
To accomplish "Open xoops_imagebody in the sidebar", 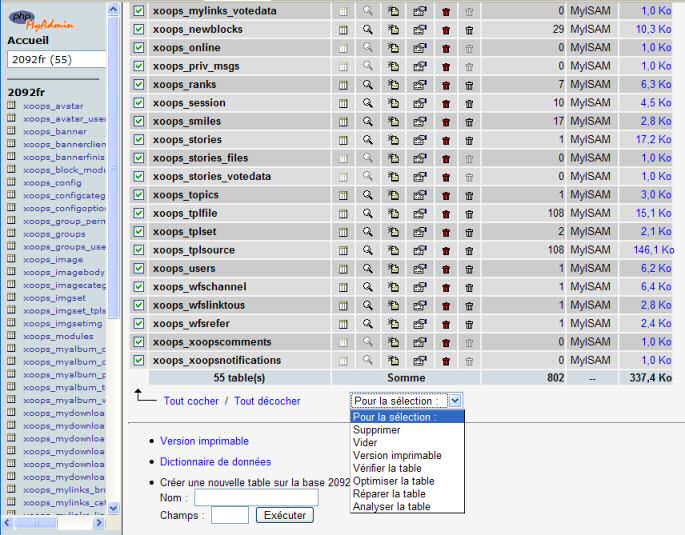I will click(64, 272).
